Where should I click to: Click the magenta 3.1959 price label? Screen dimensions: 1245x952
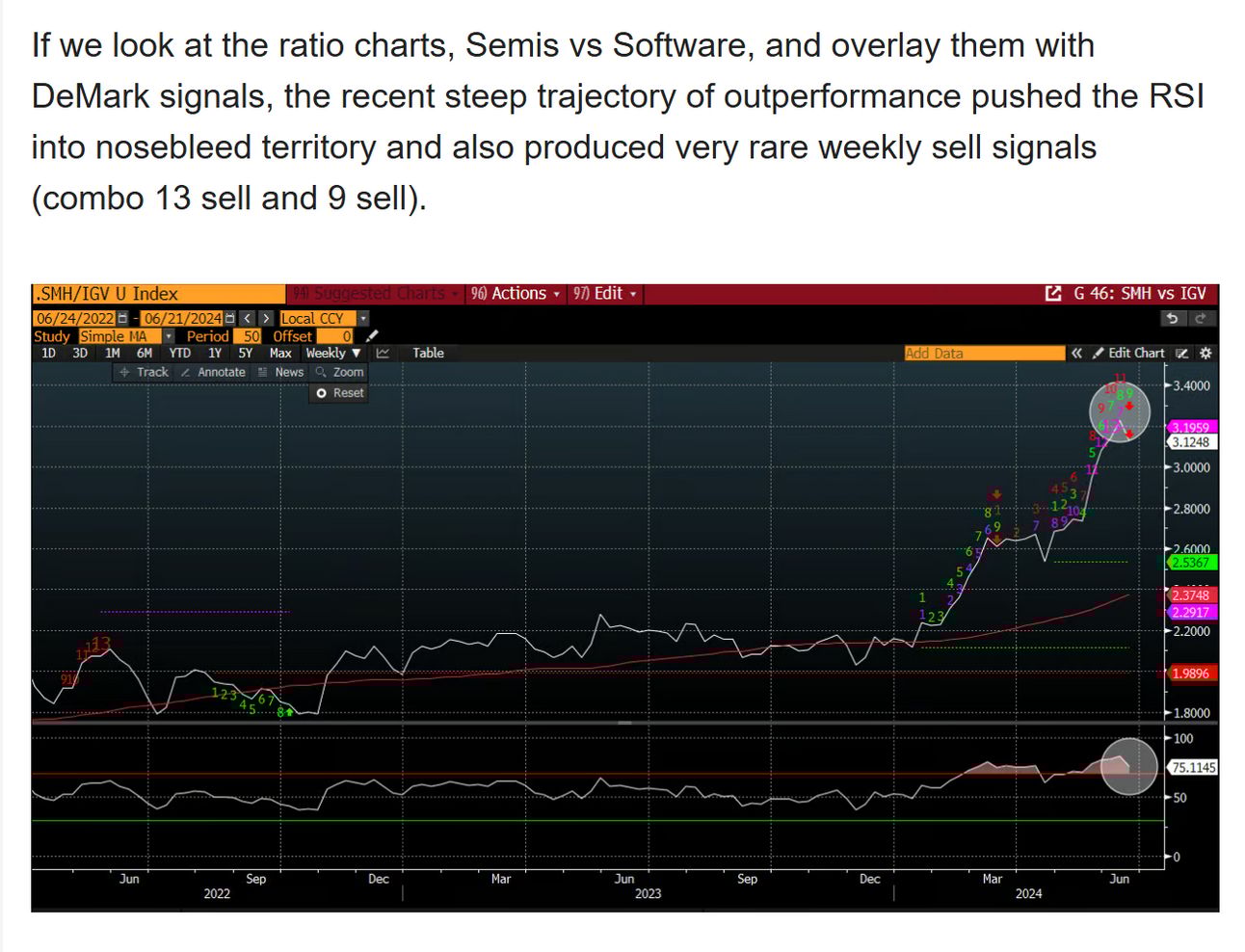pos(1190,427)
